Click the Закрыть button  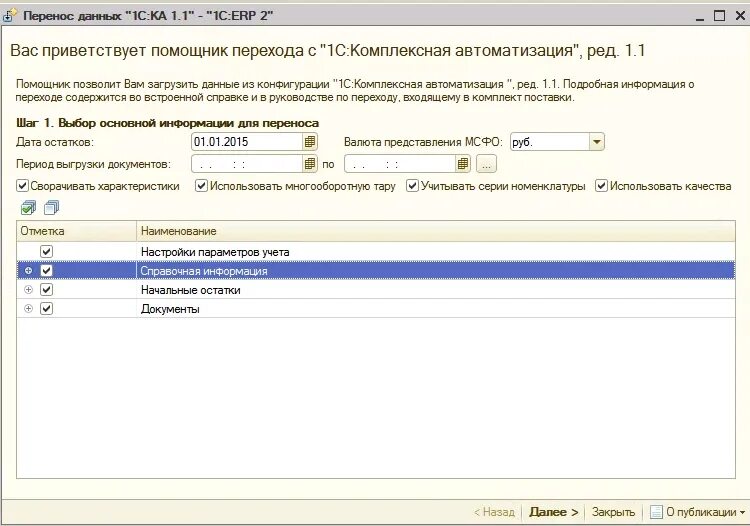pyautogui.click(x=613, y=512)
